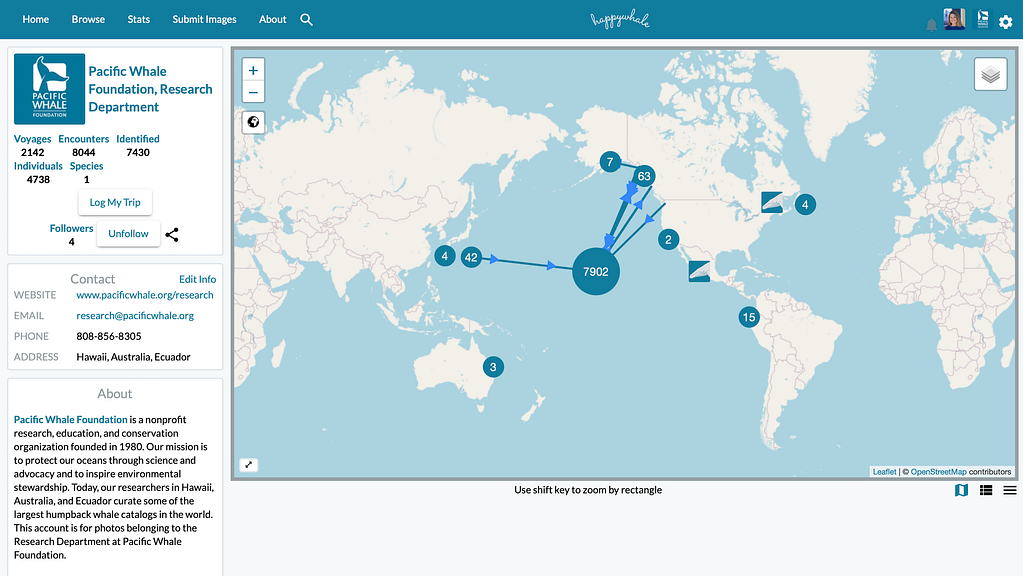Select the whale fluke marker near Mexico
The height and width of the screenshot is (576, 1023).
699,271
